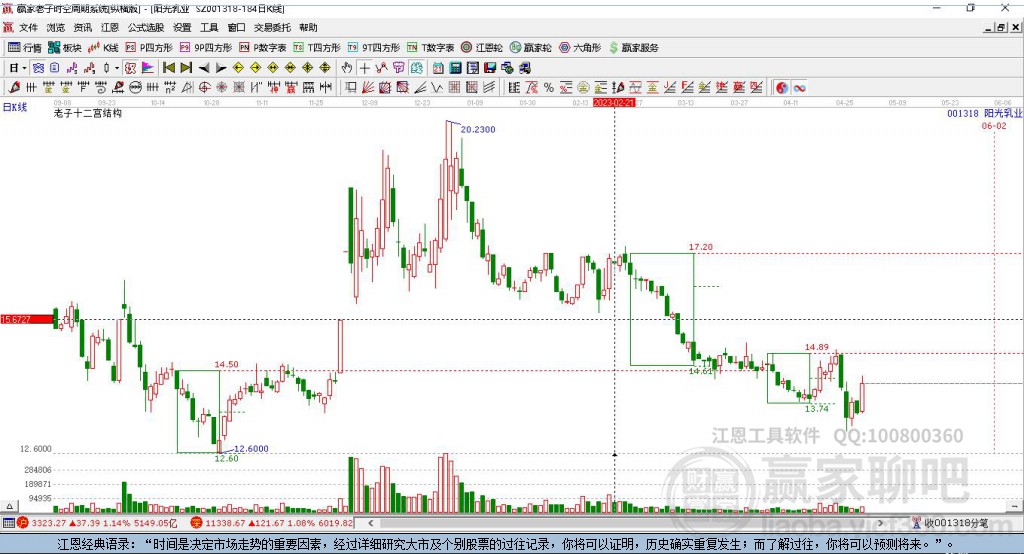The height and width of the screenshot is (554, 1024).
Task: Click the 20.2300 peak price label
Action: tap(477, 129)
